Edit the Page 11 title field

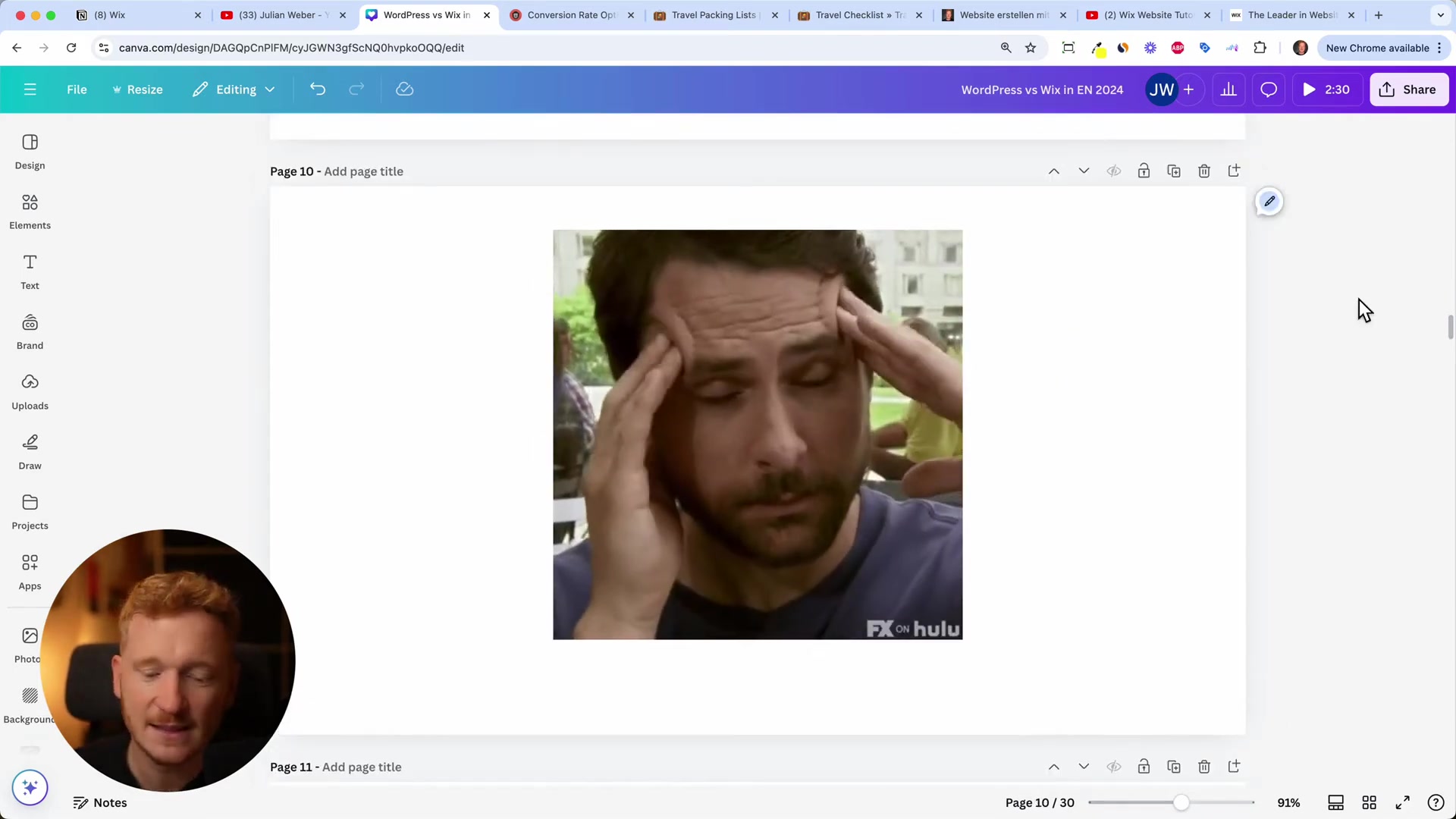point(362,767)
